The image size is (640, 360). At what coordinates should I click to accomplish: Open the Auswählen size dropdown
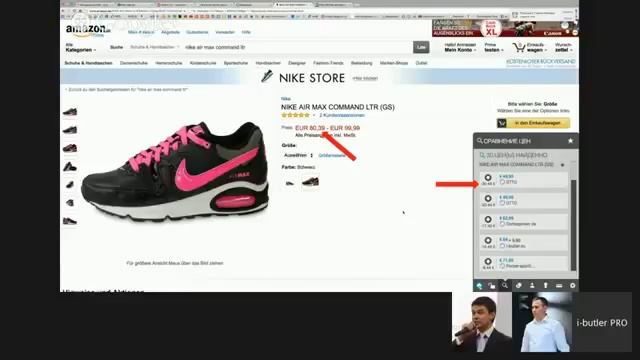(298, 156)
